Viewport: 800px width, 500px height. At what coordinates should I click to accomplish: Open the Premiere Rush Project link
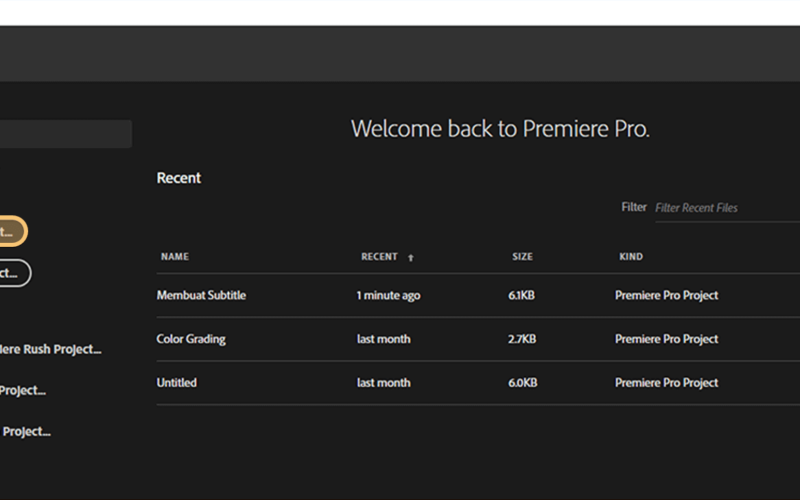pos(51,349)
